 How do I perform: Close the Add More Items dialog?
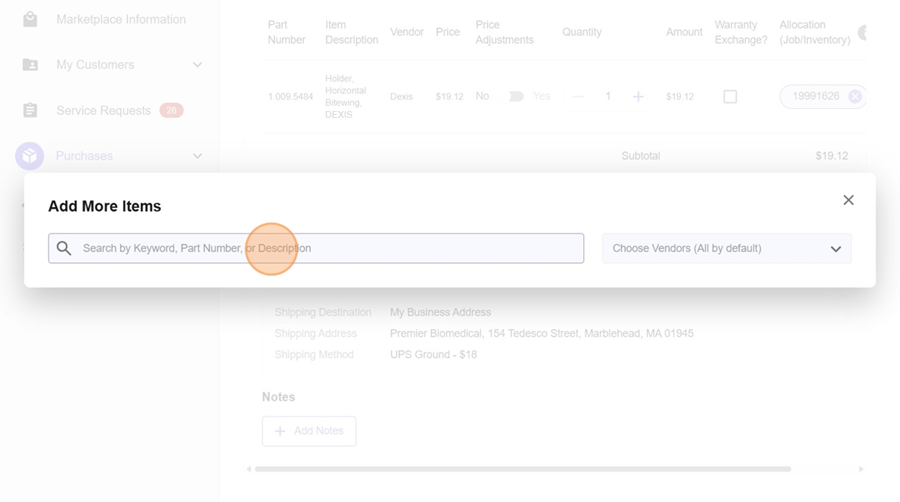point(848,200)
